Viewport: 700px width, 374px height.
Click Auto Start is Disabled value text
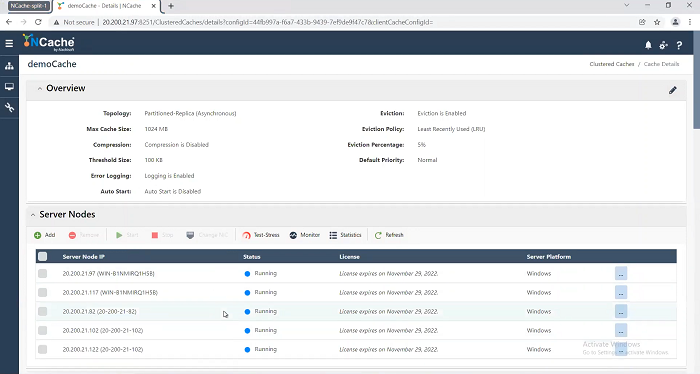tap(173, 191)
